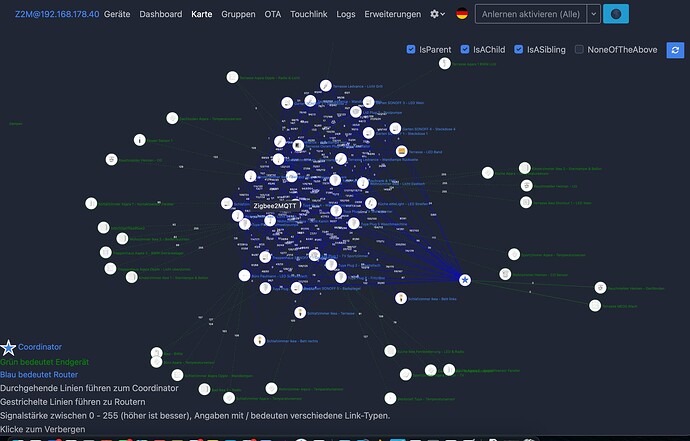Click the star icon in the legend
The width and height of the screenshot is (690, 441).
8,348
